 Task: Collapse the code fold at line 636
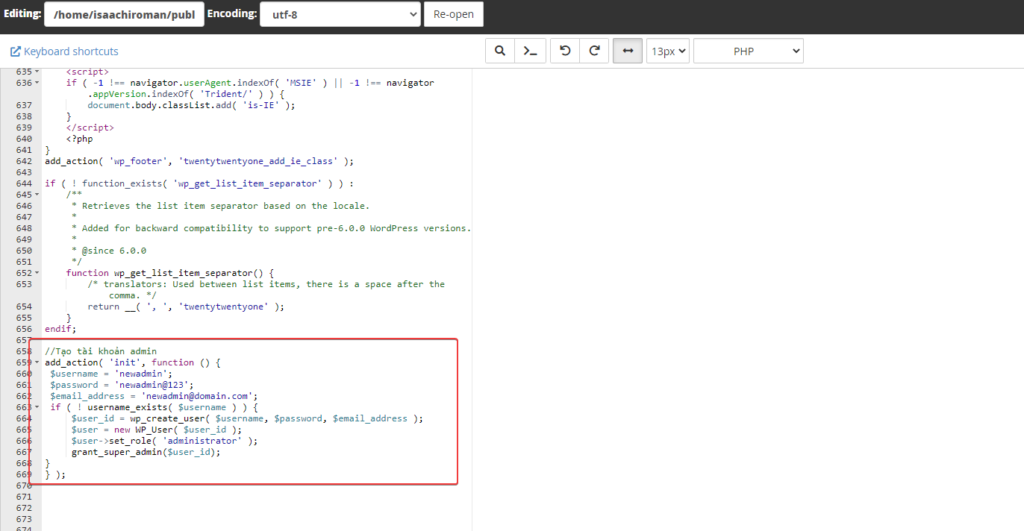(37, 83)
